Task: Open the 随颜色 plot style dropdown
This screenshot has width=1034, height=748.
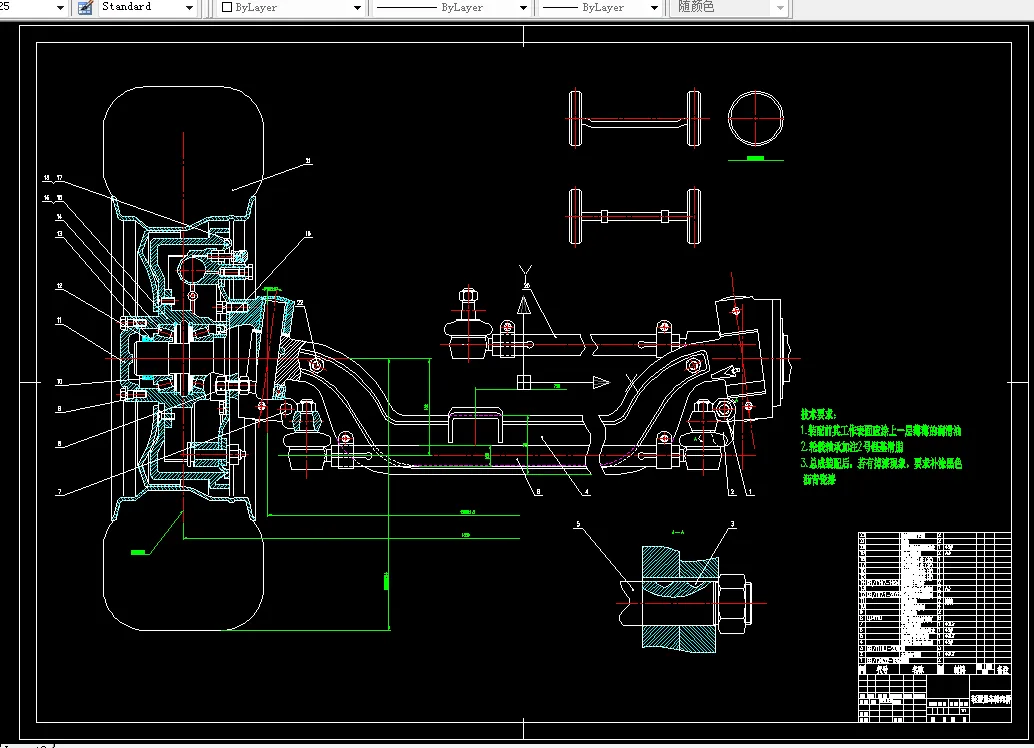Action: coord(780,8)
